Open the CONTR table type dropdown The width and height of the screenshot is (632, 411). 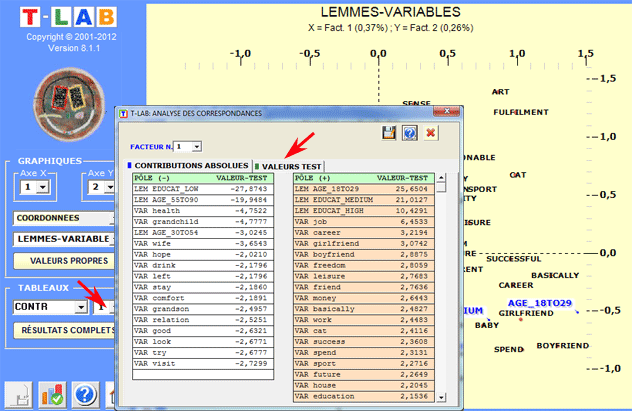pos(81,307)
